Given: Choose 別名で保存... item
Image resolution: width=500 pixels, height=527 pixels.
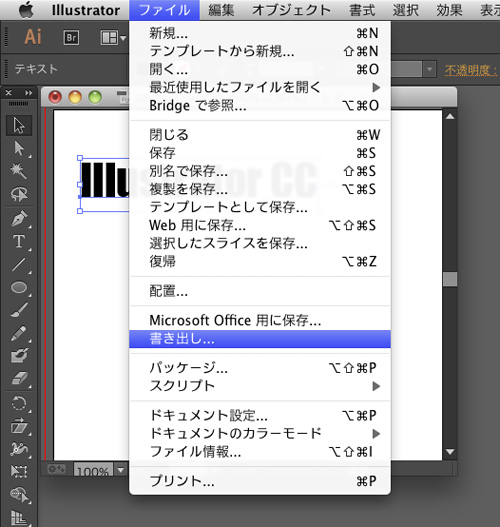Looking at the screenshot, I should 260,171.
